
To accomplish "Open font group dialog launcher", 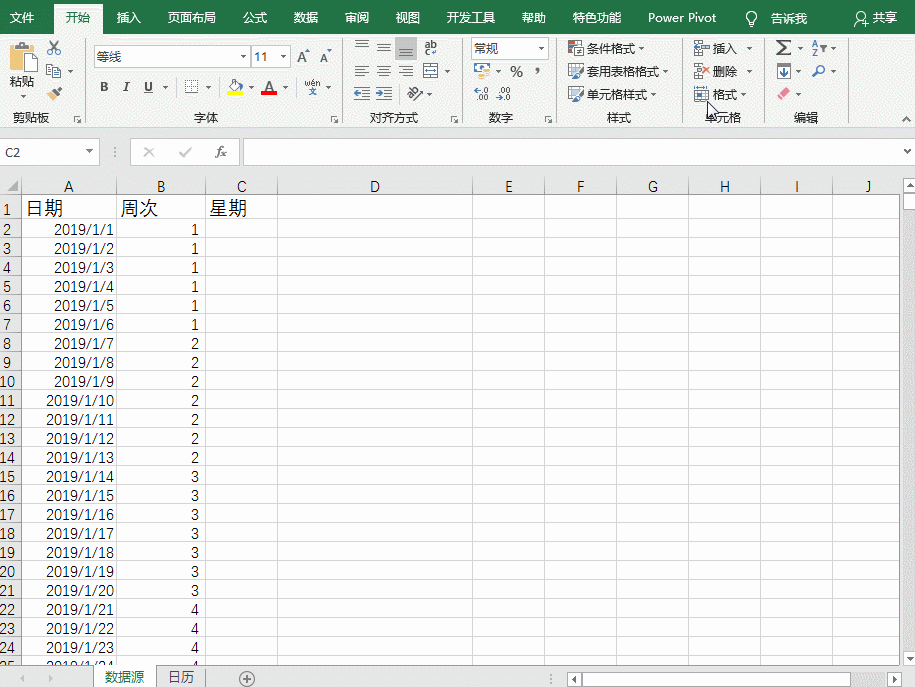I will (334, 119).
